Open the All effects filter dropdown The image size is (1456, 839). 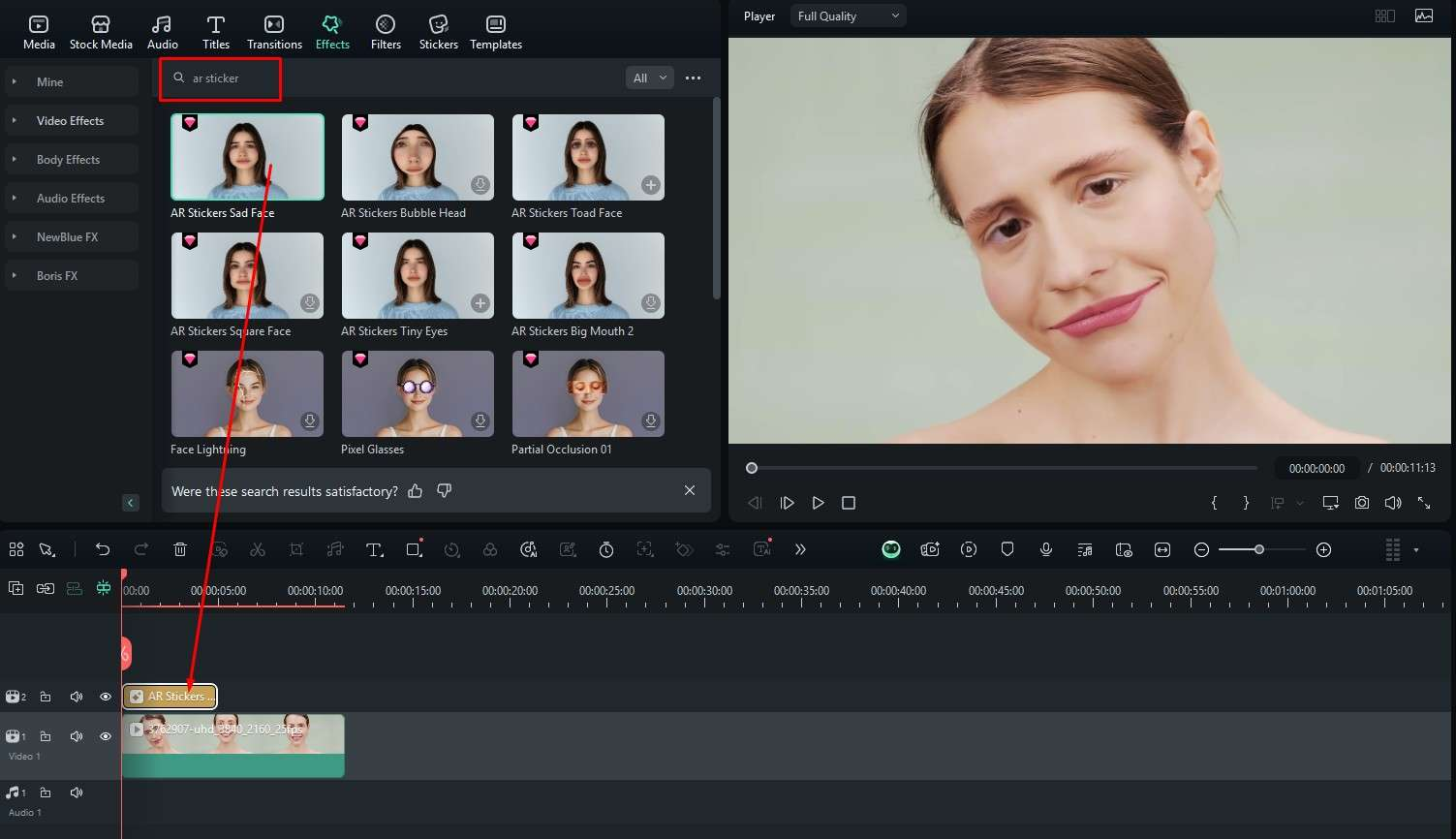pos(649,78)
